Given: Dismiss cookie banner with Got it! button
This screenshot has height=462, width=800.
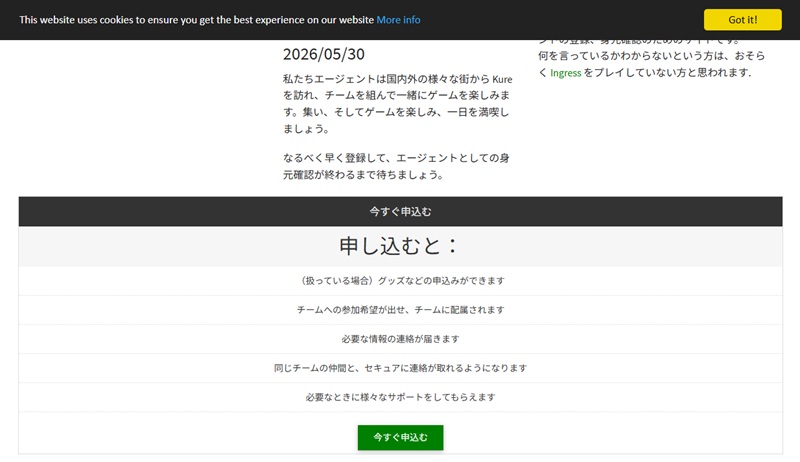Looking at the screenshot, I should pos(742,19).
